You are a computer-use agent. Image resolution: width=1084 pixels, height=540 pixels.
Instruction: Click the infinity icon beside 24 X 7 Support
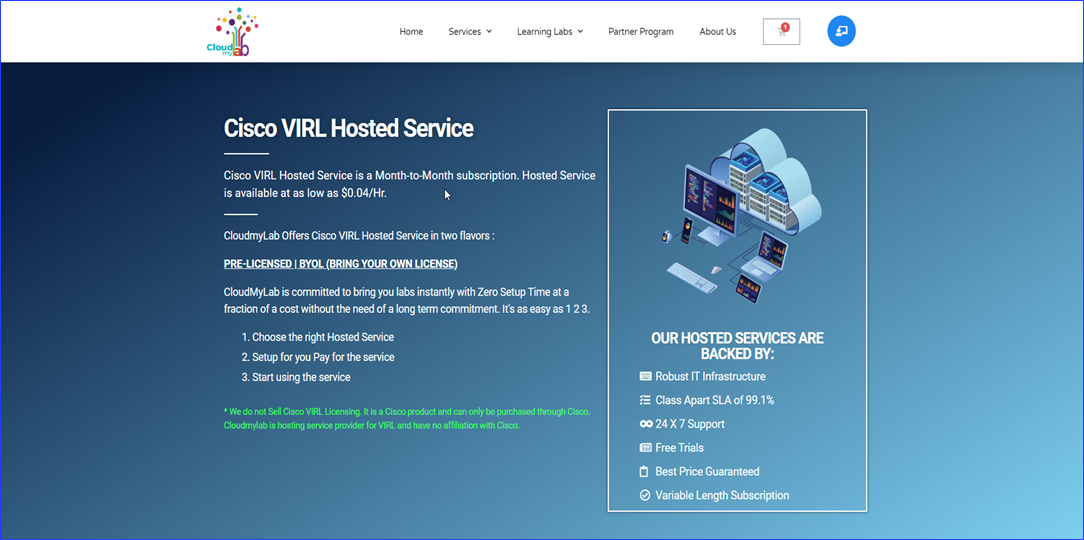click(x=646, y=424)
